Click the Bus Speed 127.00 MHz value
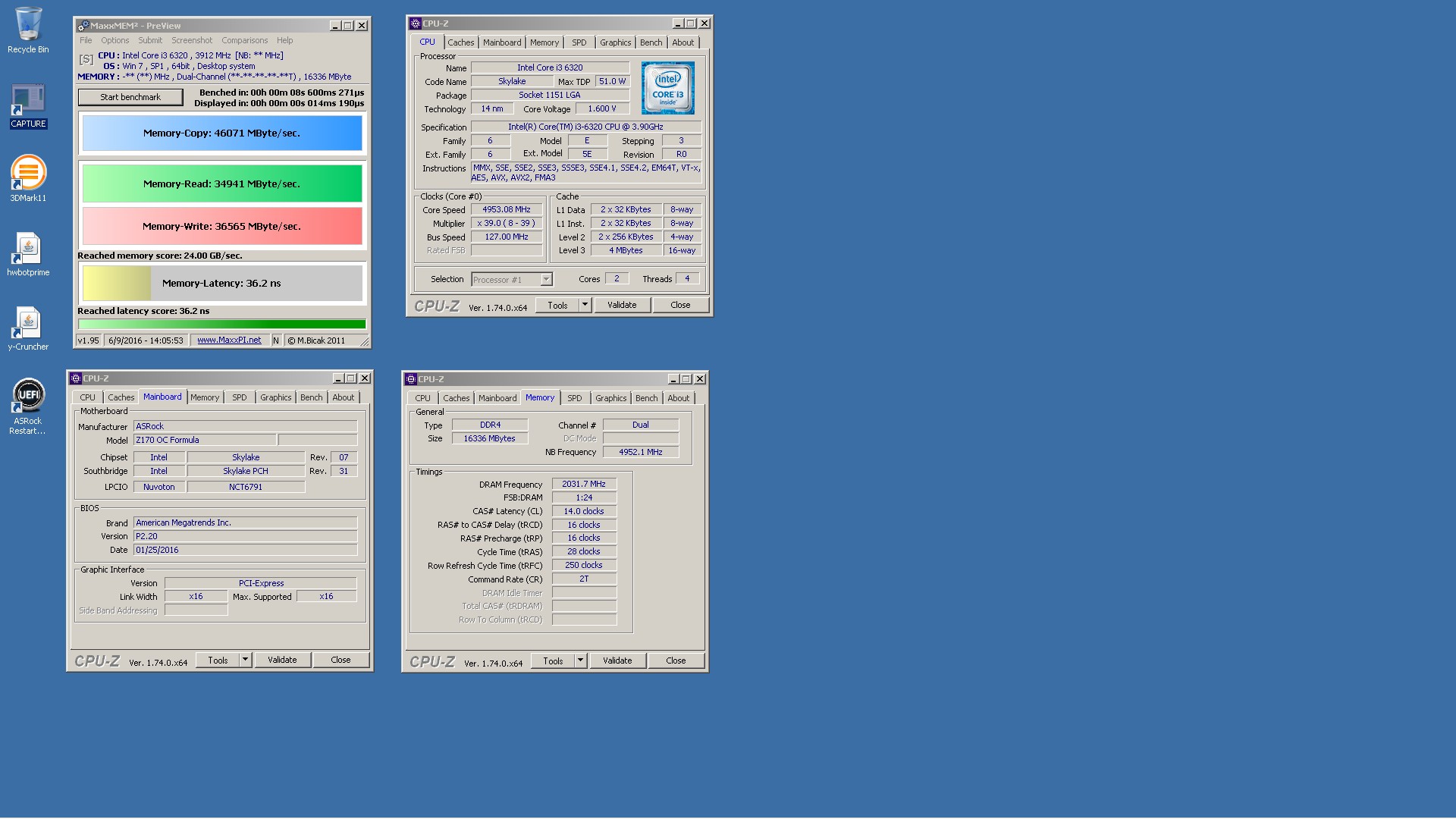1456x819 pixels. pos(507,237)
